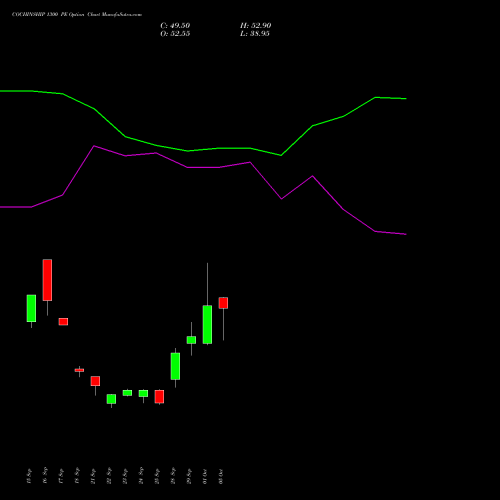Screen dimensions: 500x500
Task: Click the green upper band line
Action: (203, 150)
